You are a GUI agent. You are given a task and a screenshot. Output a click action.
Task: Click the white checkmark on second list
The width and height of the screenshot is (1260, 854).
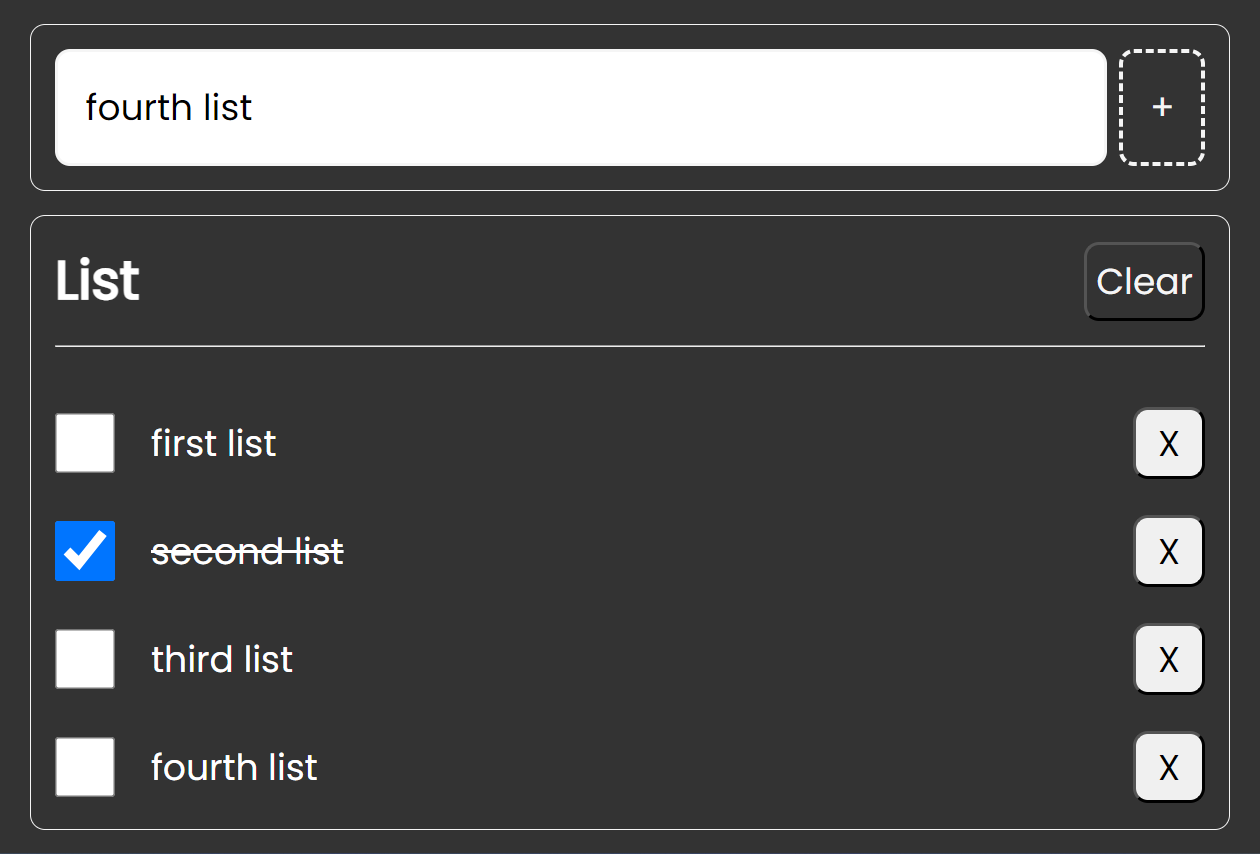(x=86, y=549)
